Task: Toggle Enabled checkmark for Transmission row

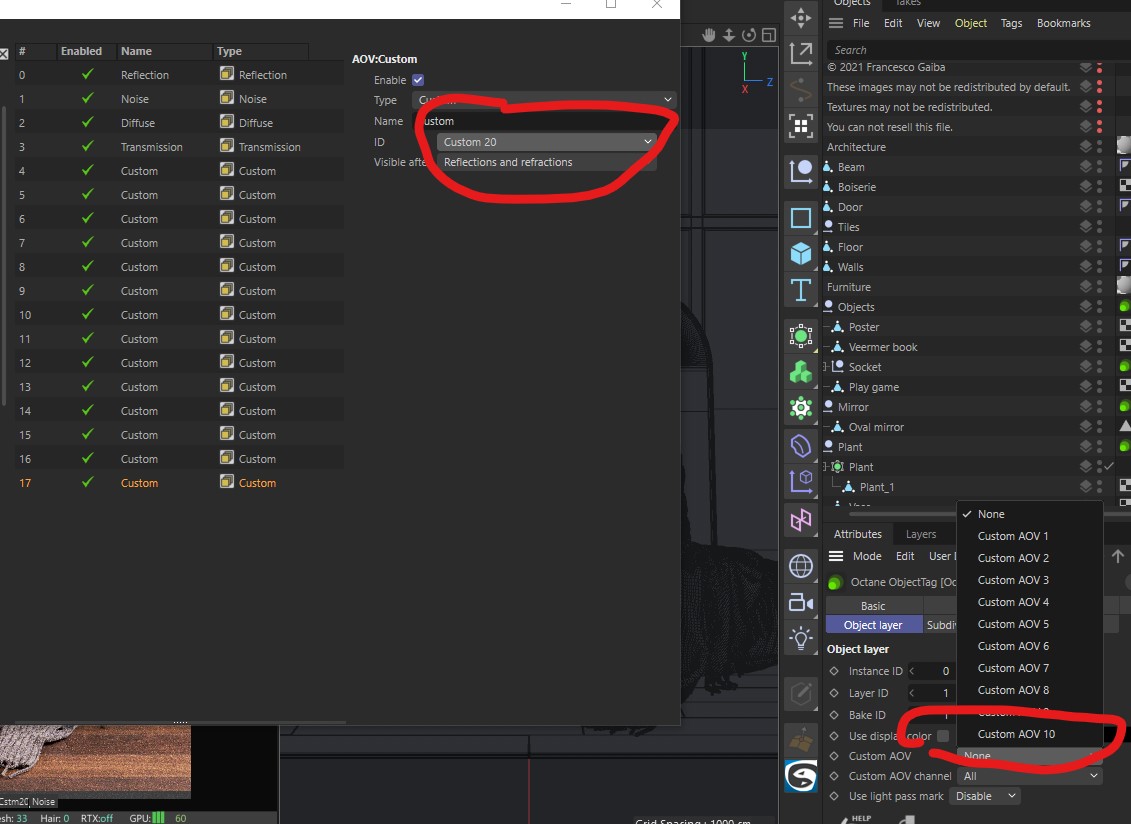Action: 87,146
